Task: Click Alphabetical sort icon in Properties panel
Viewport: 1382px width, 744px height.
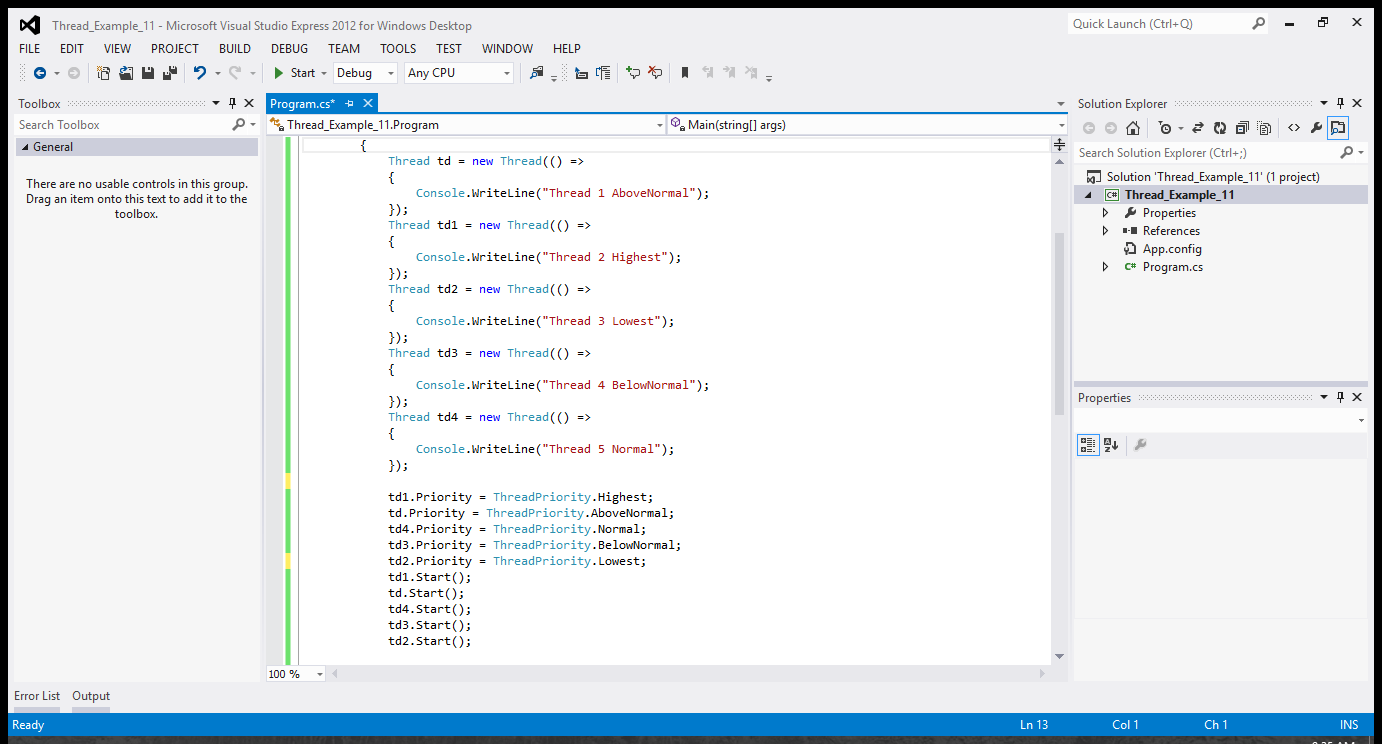Action: click(1111, 445)
